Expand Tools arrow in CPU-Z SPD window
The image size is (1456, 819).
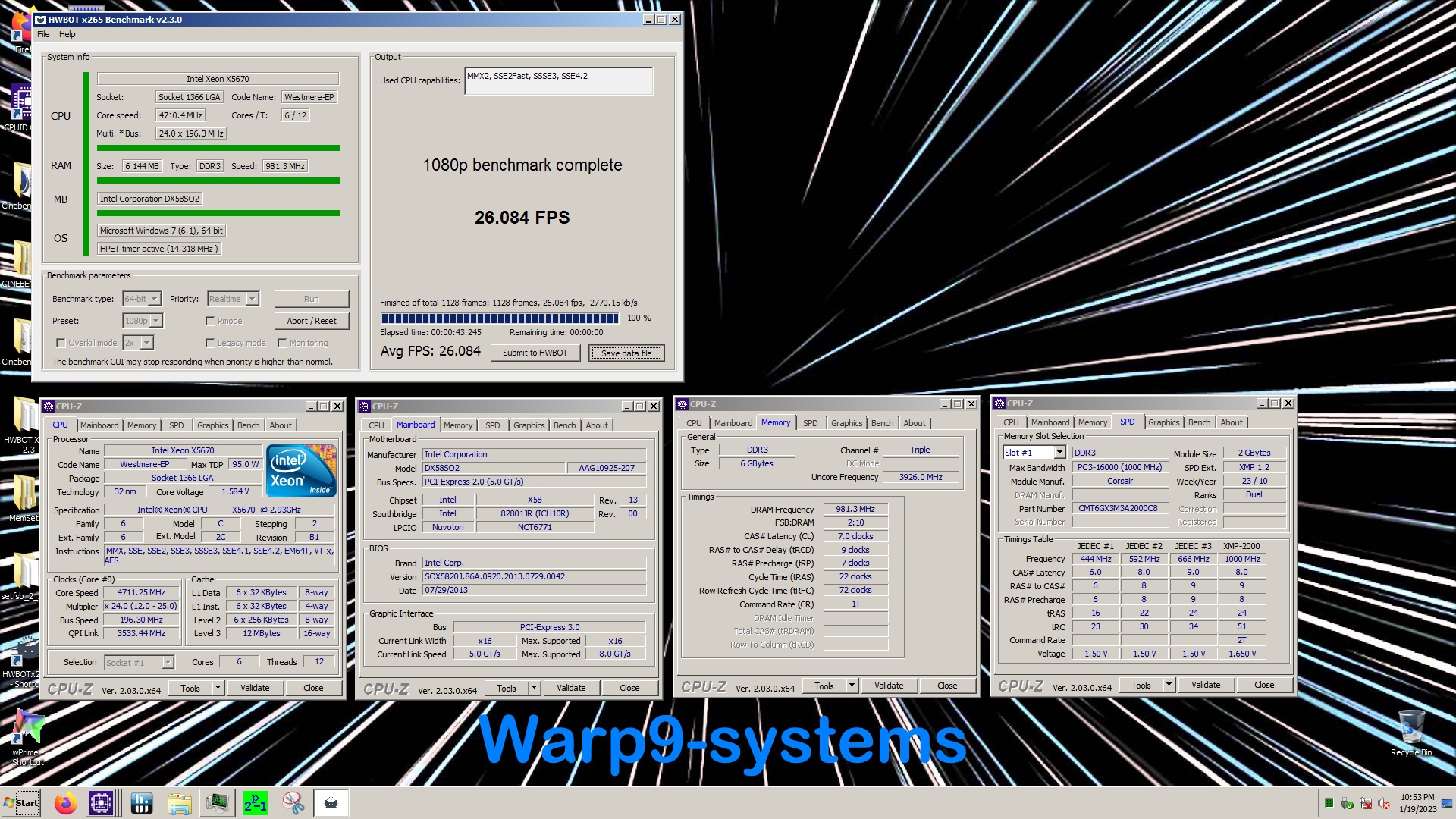tap(1169, 685)
